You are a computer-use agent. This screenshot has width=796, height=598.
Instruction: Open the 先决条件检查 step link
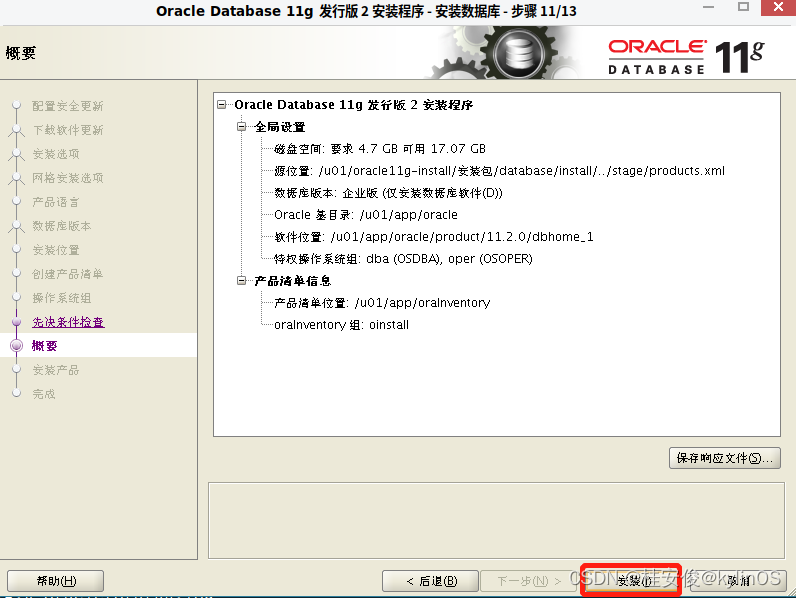point(68,322)
